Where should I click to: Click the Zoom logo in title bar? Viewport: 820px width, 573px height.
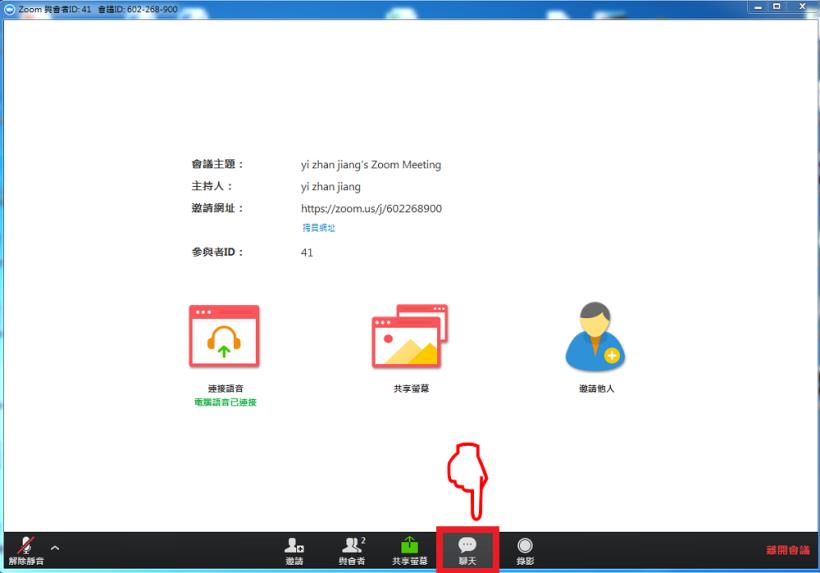click(x=9, y=9)
